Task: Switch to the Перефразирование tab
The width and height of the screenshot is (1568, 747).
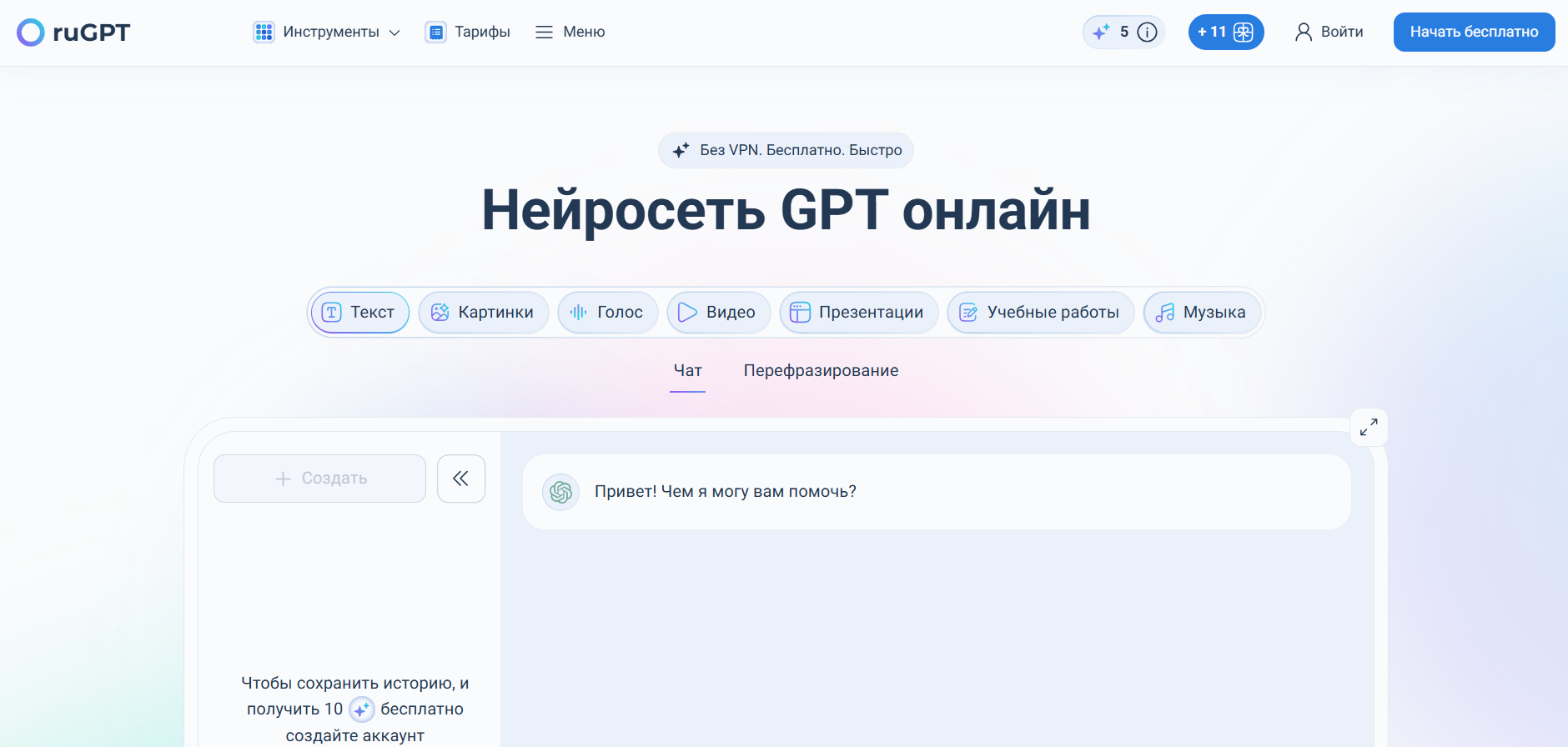Action: point(821,371)
